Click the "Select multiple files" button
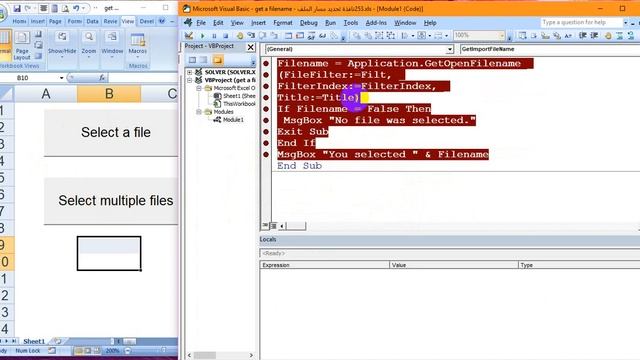 [x=111, y=200]
